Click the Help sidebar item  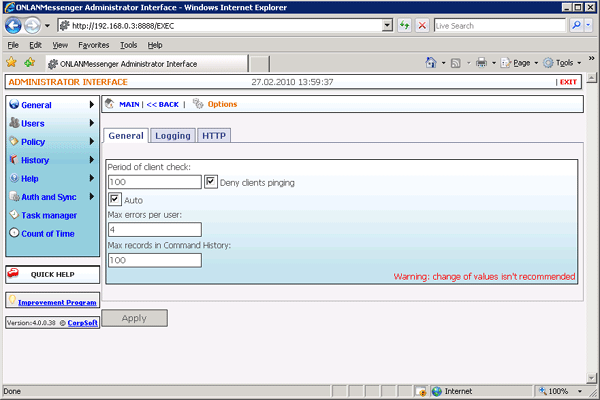coord(30,179)
